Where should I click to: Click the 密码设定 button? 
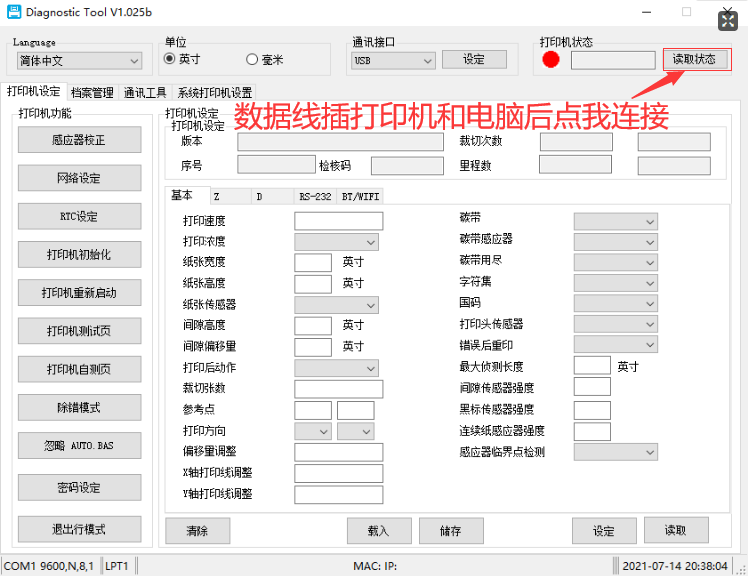click(79, 488)
